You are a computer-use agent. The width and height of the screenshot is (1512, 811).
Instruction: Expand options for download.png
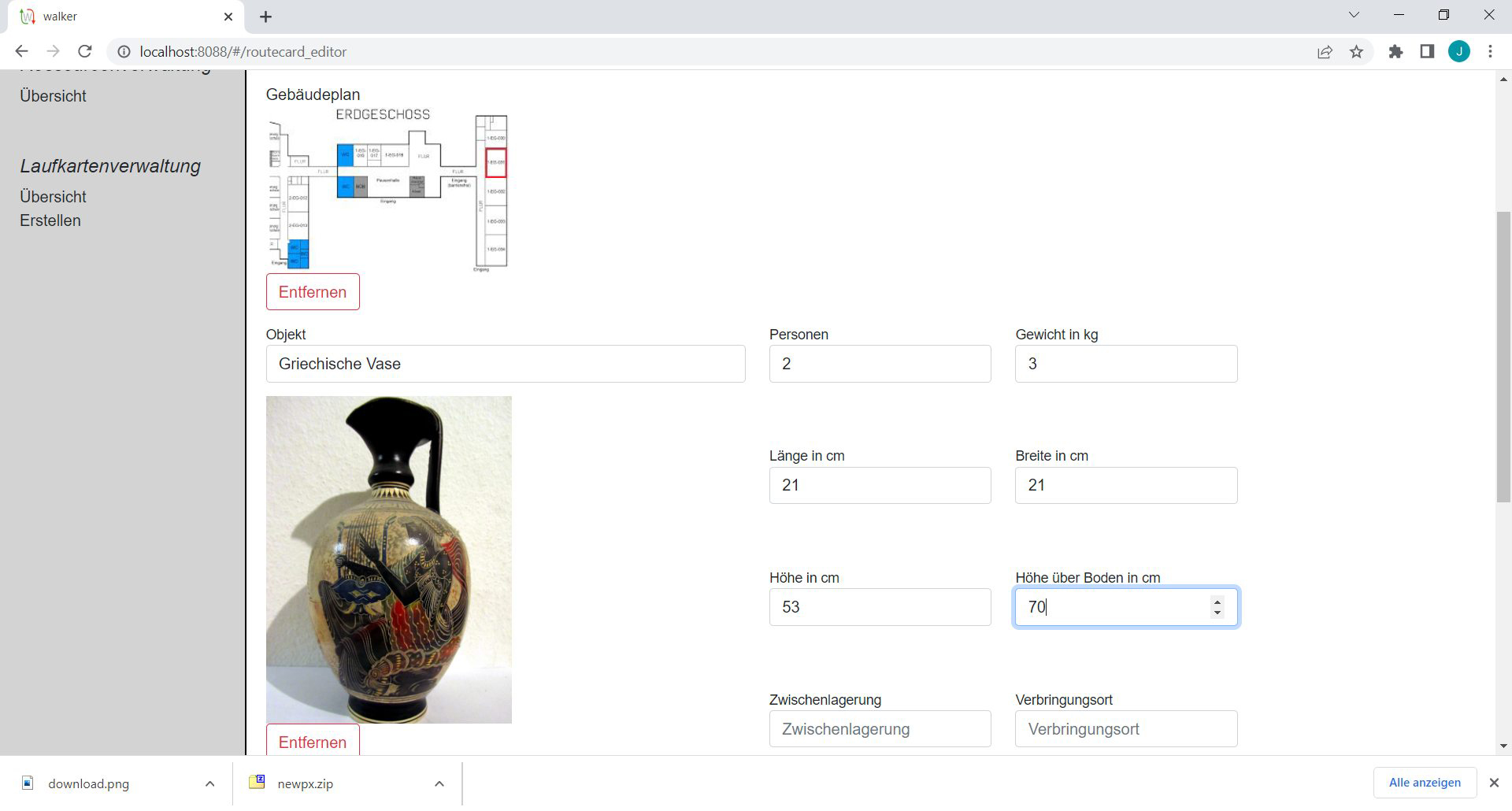[209, 783]
